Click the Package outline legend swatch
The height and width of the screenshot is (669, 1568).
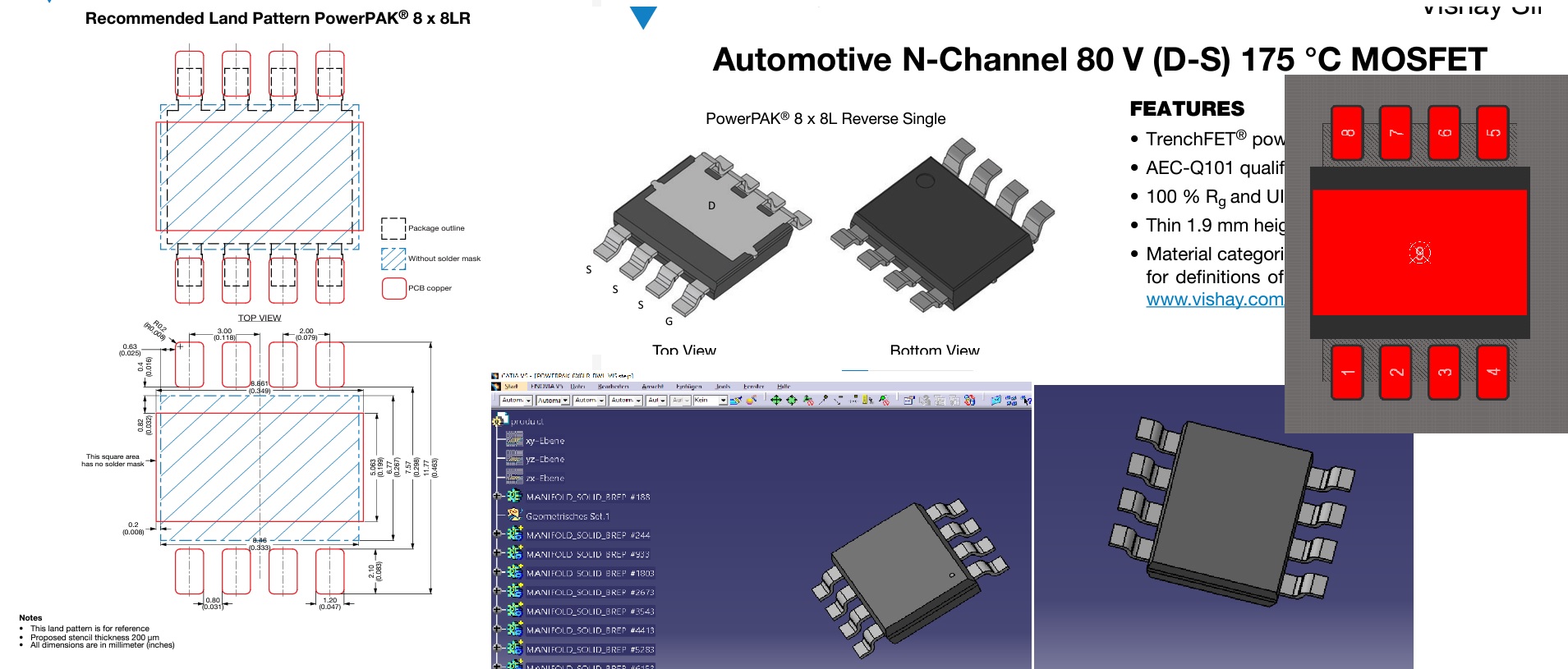tap(393, 228)
